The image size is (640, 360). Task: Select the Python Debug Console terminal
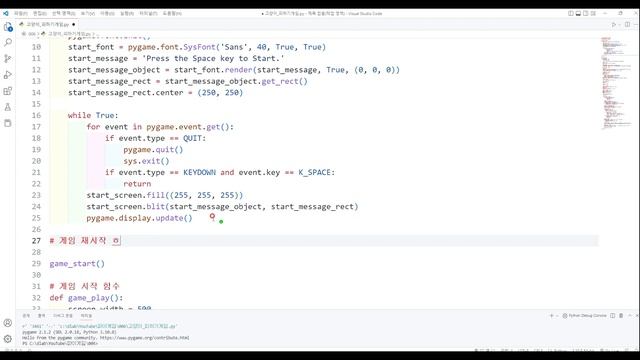pos(584,316)
